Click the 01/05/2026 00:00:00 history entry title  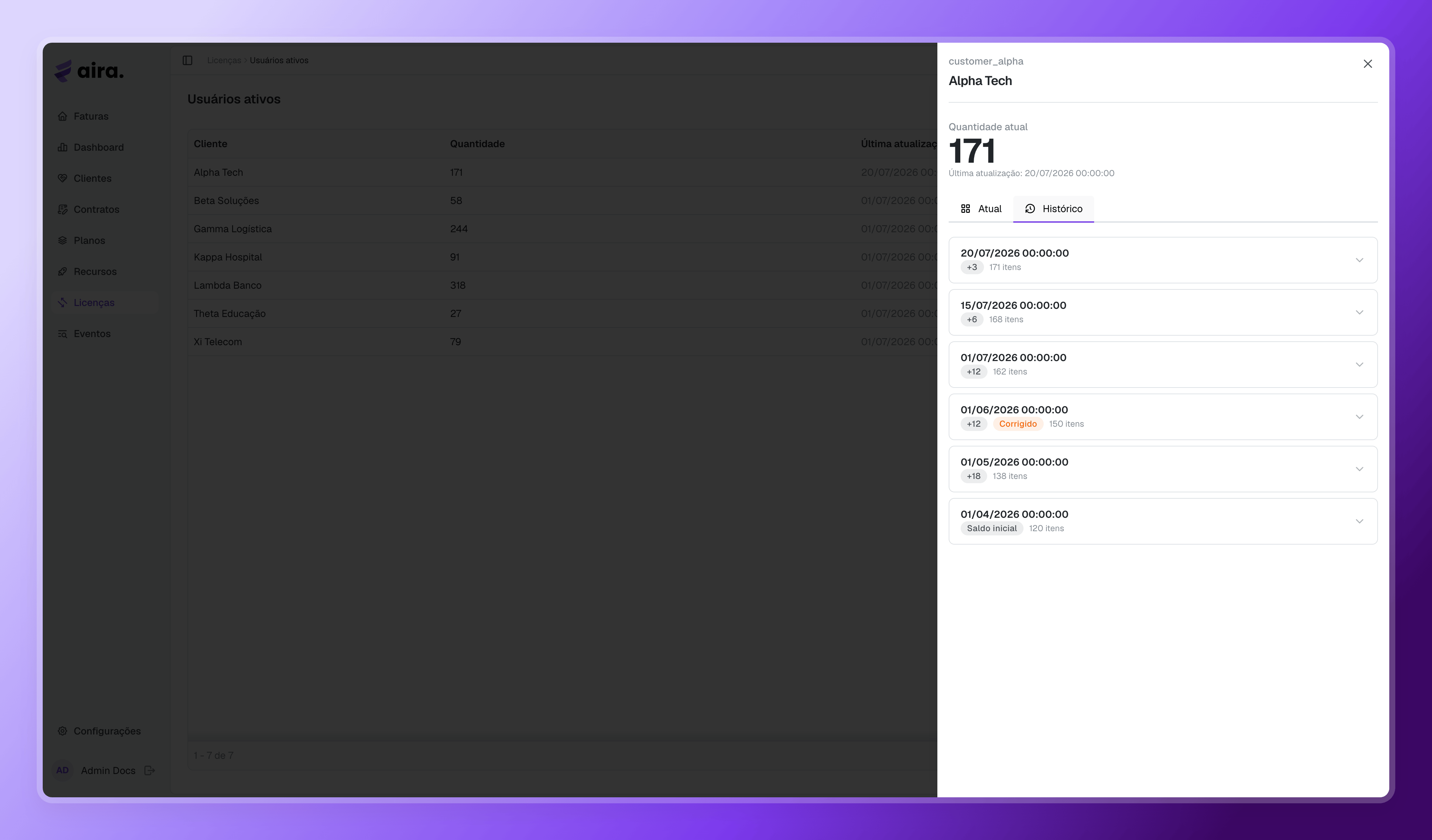coord(1014,462)
